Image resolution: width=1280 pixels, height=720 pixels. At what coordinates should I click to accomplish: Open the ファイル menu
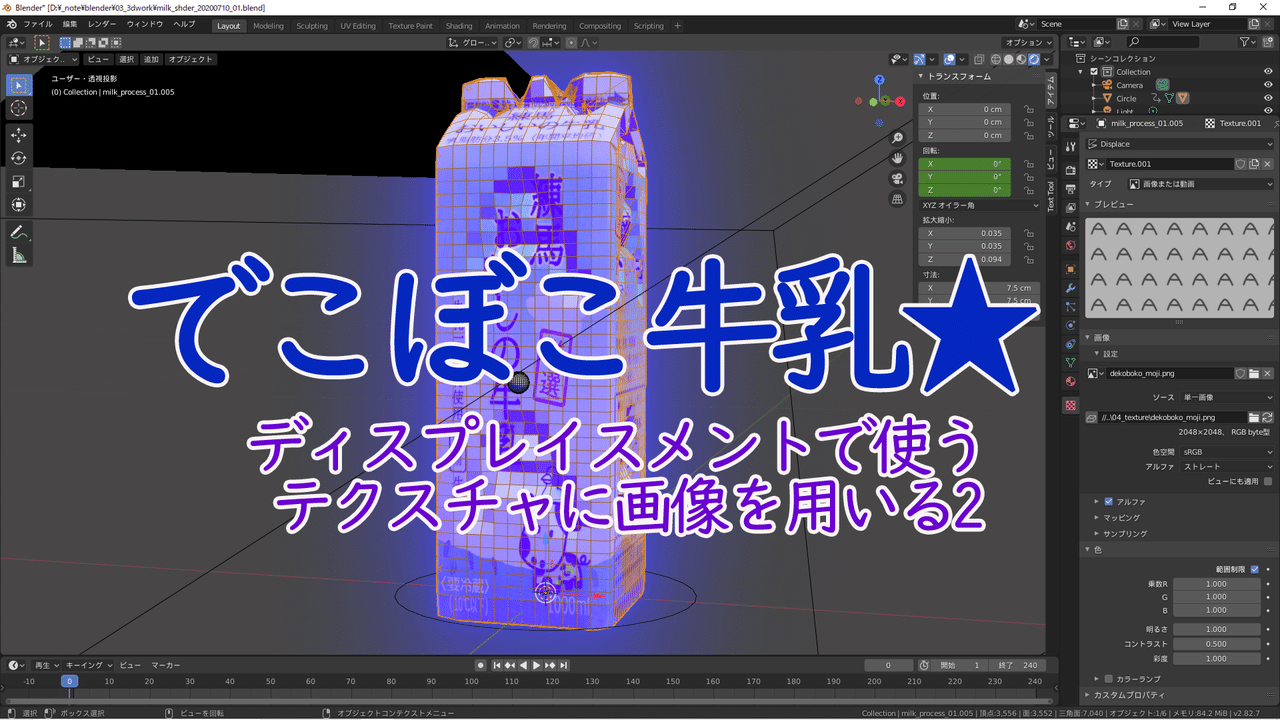37,25
